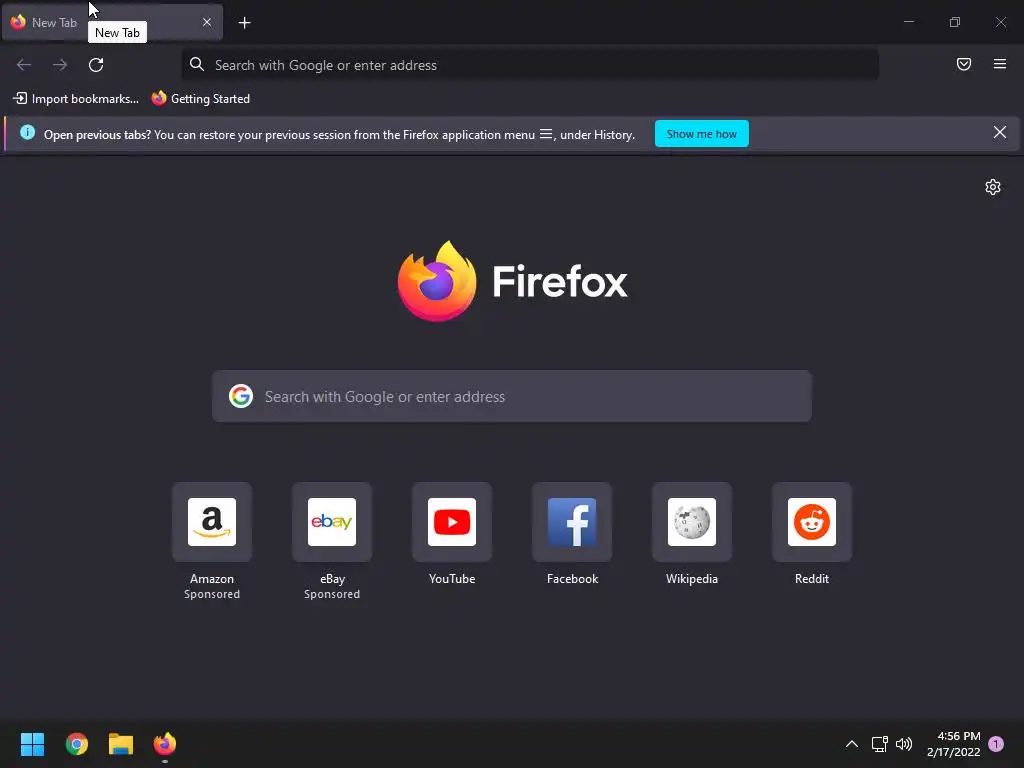Screen dimensions: 1024x768
Task: Open the eBay shortcut tile
Action: coord(332,522)
